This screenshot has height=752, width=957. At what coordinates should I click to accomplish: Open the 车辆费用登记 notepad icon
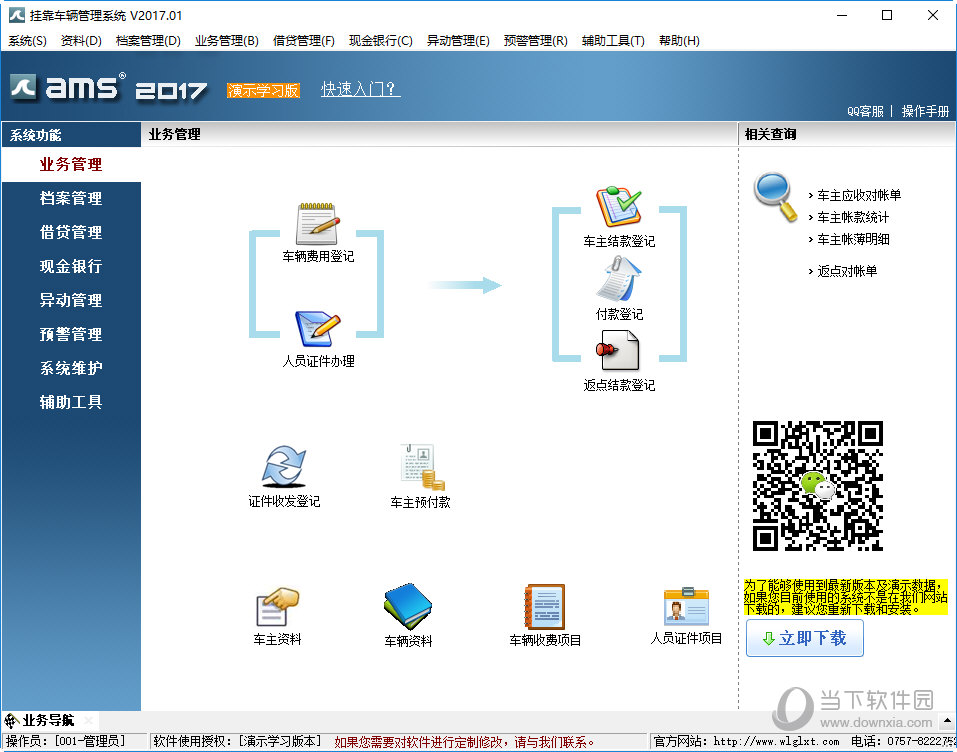pyautogui.click(x=317, y=223)
